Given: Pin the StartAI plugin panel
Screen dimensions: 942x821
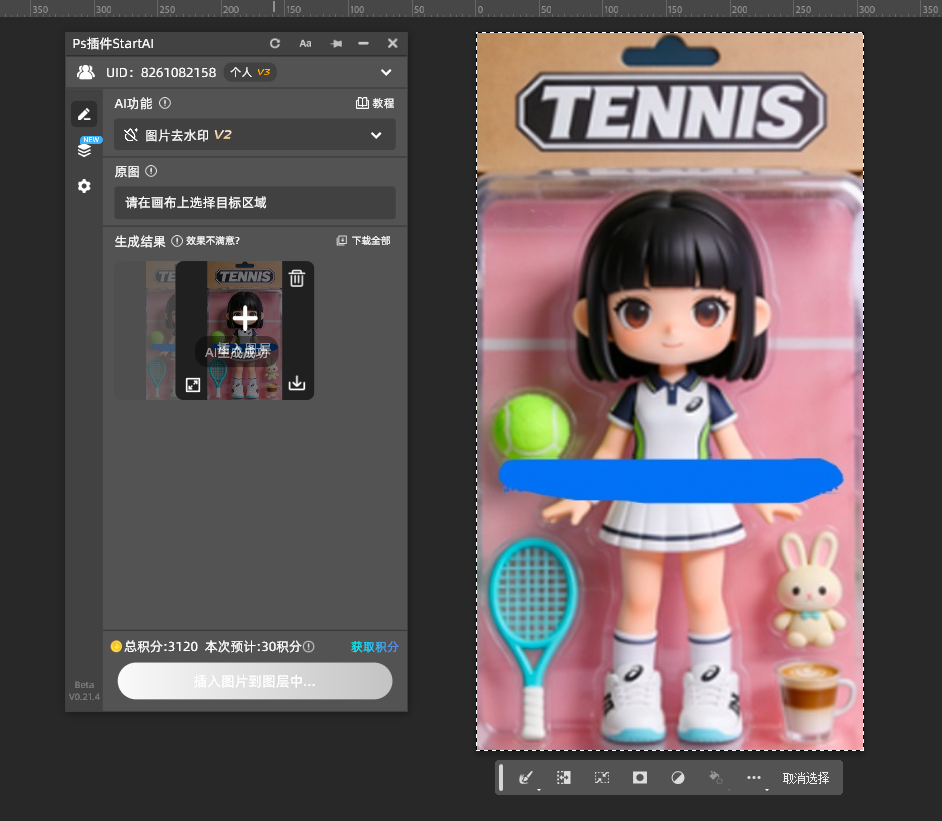Looking at the screenshot, I should [x=335, y=44].
